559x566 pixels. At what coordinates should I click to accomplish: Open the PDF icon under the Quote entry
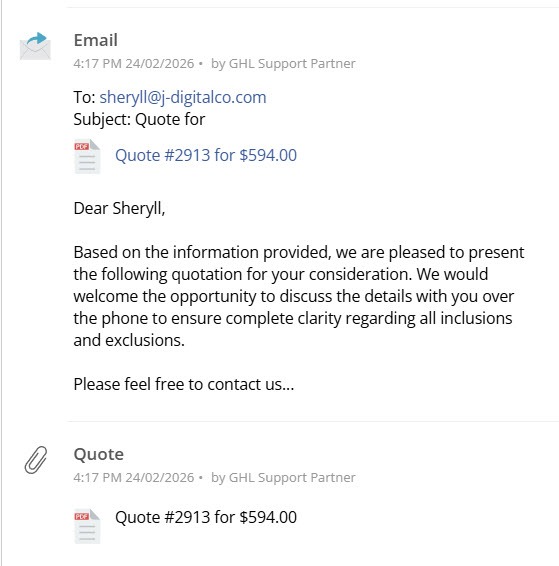coord(87,526)
